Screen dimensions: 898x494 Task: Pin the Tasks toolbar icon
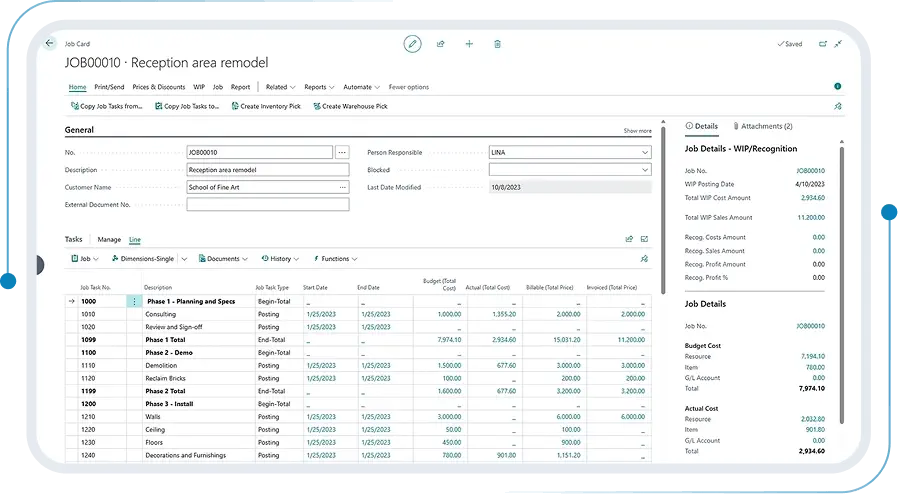pyautogui.click(x=644, y=259)
